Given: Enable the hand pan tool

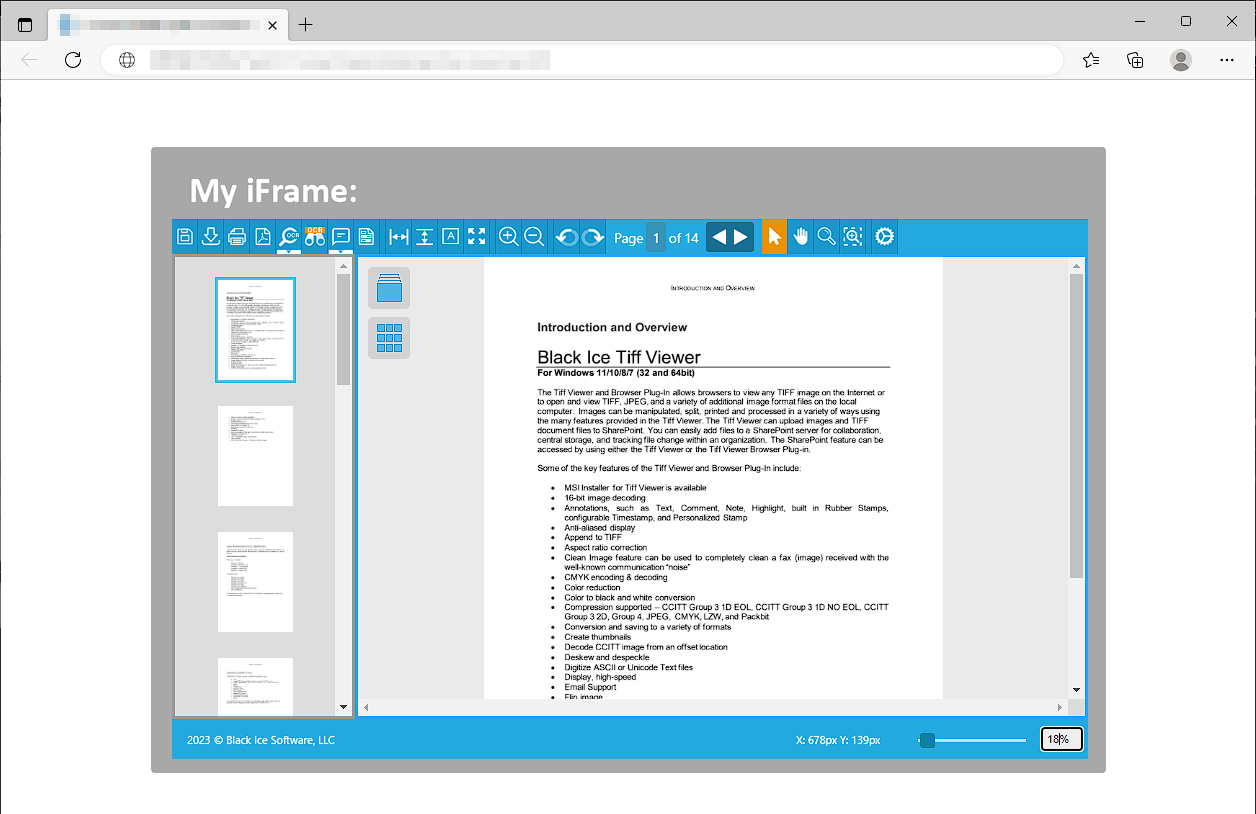Looking at the screenshot, I should click(x=800, y=237).
